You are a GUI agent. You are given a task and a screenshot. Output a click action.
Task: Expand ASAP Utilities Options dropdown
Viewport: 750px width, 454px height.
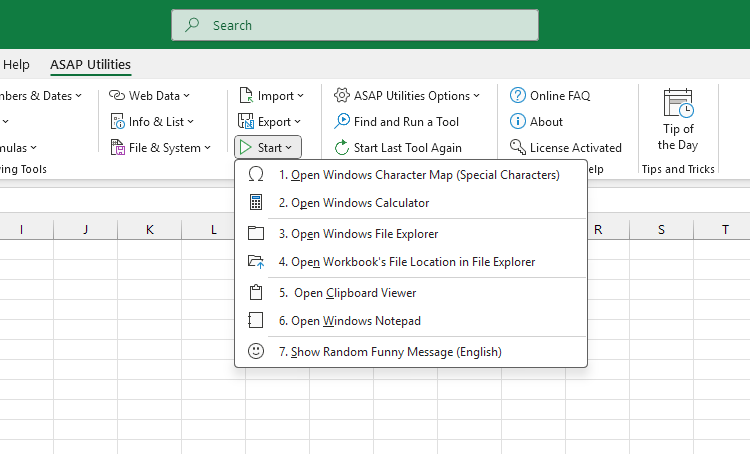click(x=407, y=96)
